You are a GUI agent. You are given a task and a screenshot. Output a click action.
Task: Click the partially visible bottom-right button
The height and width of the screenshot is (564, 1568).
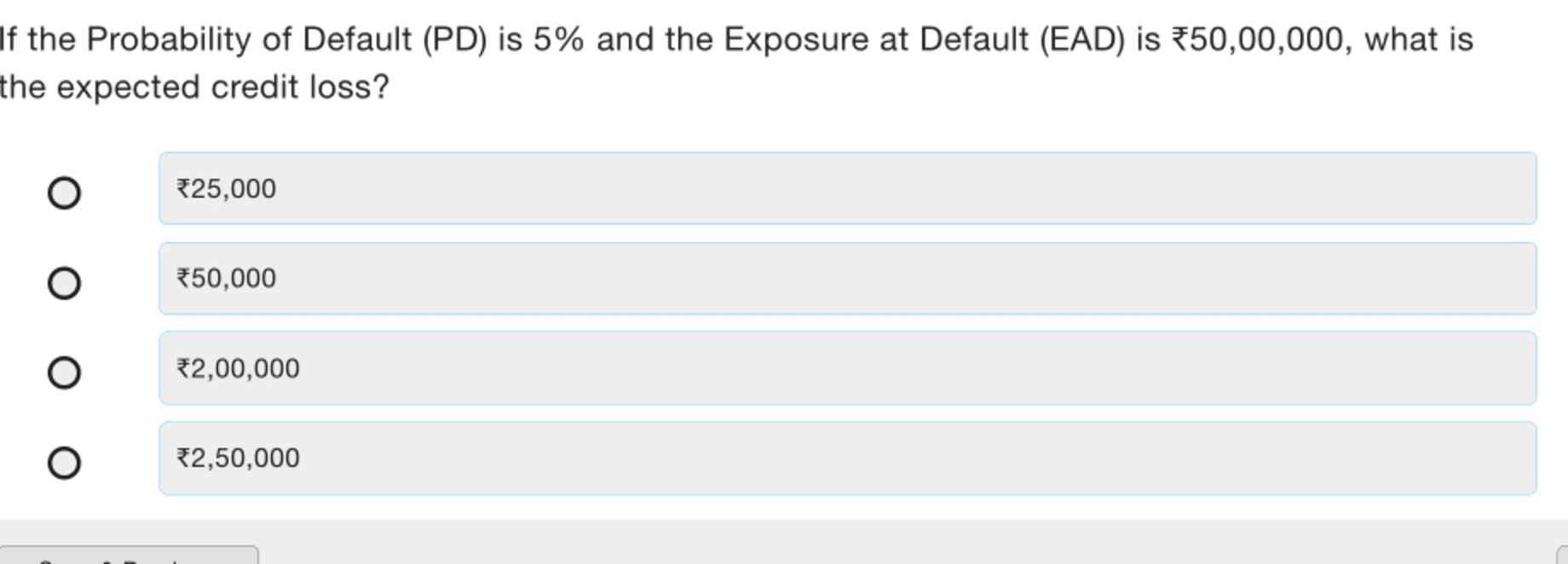pyautogui.click(x=1562, y=555)
